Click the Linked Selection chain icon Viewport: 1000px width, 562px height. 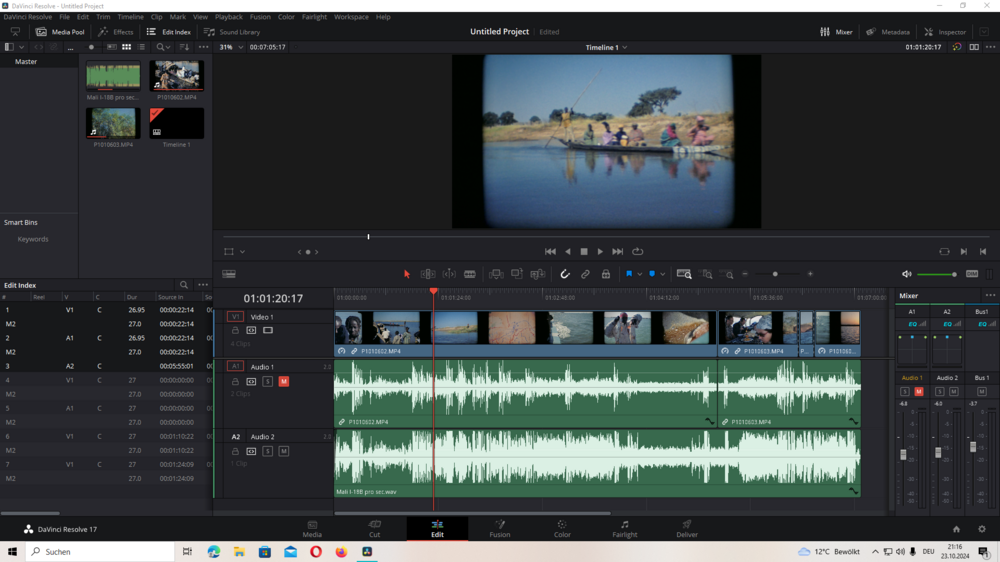point(585,274)
